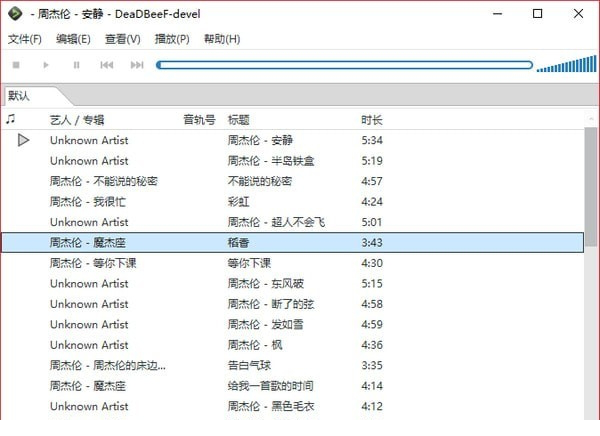The height and width of the screenshot is (436, 600).
Task: Click the playlist vertical scrollbar thumb
Action: tap(591, 186)
